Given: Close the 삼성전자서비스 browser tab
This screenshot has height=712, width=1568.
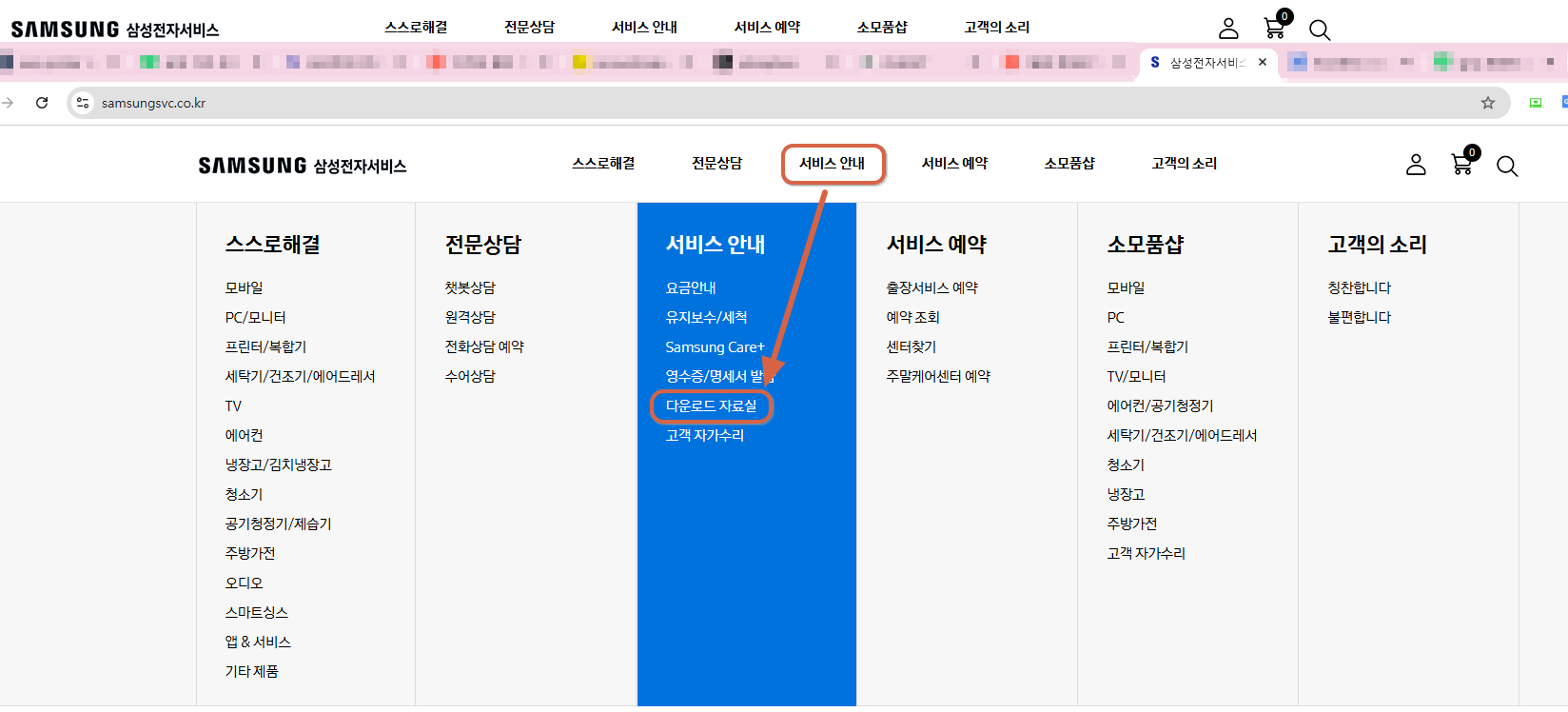Looking at the screenshot, I should pyautogui.click(x=1263, y=63).
